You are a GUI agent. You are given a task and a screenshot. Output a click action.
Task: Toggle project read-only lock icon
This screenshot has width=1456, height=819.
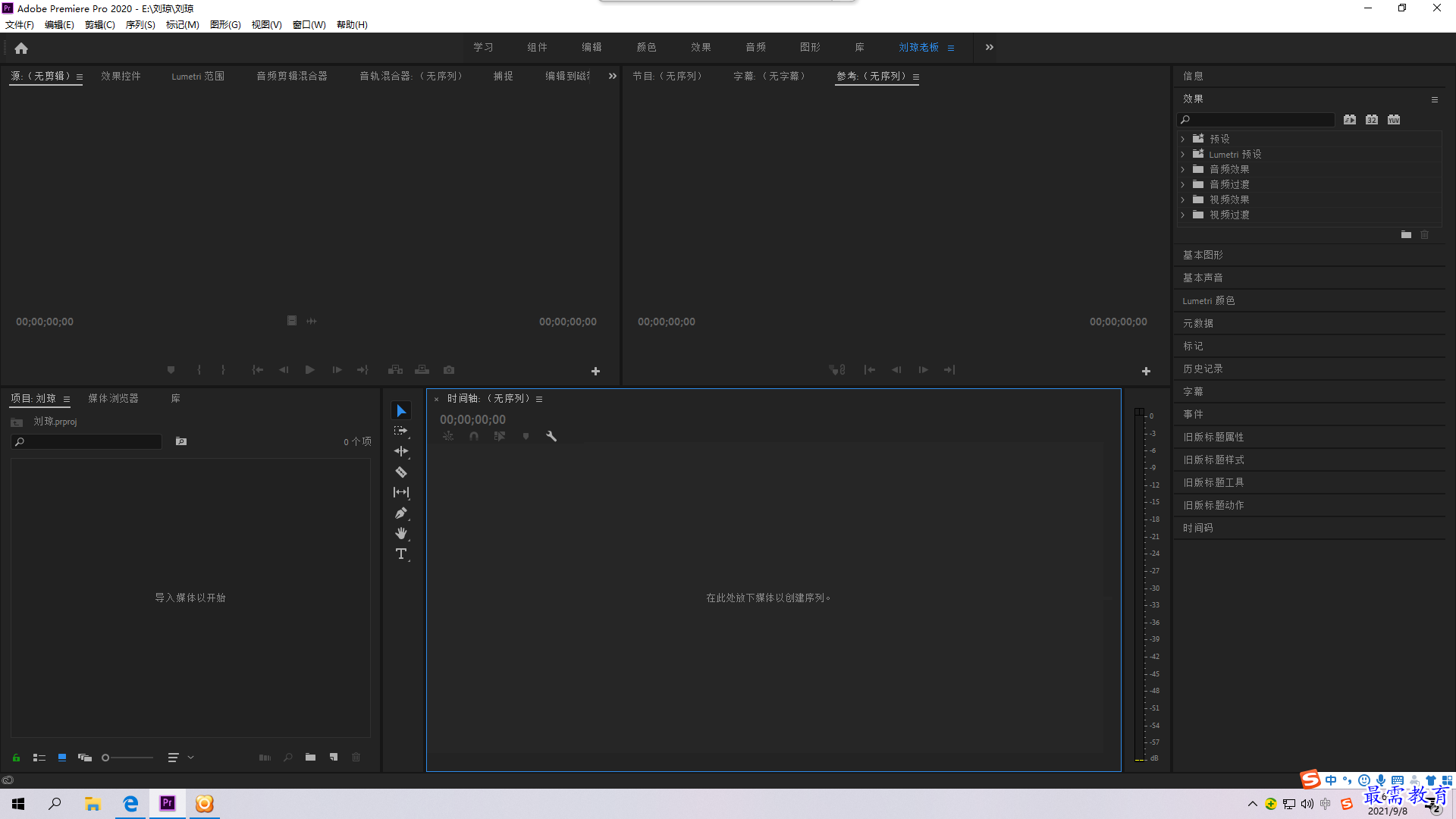click(x=16, y=758)
